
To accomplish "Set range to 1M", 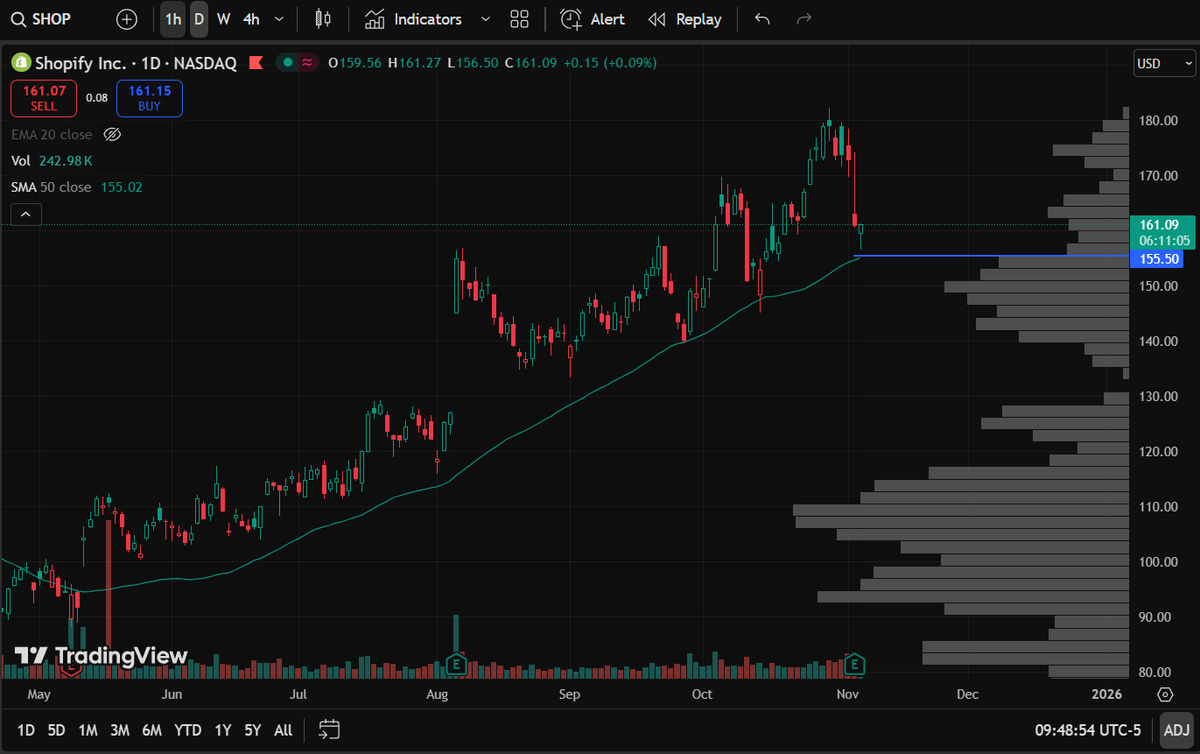I will pos(88,730).
